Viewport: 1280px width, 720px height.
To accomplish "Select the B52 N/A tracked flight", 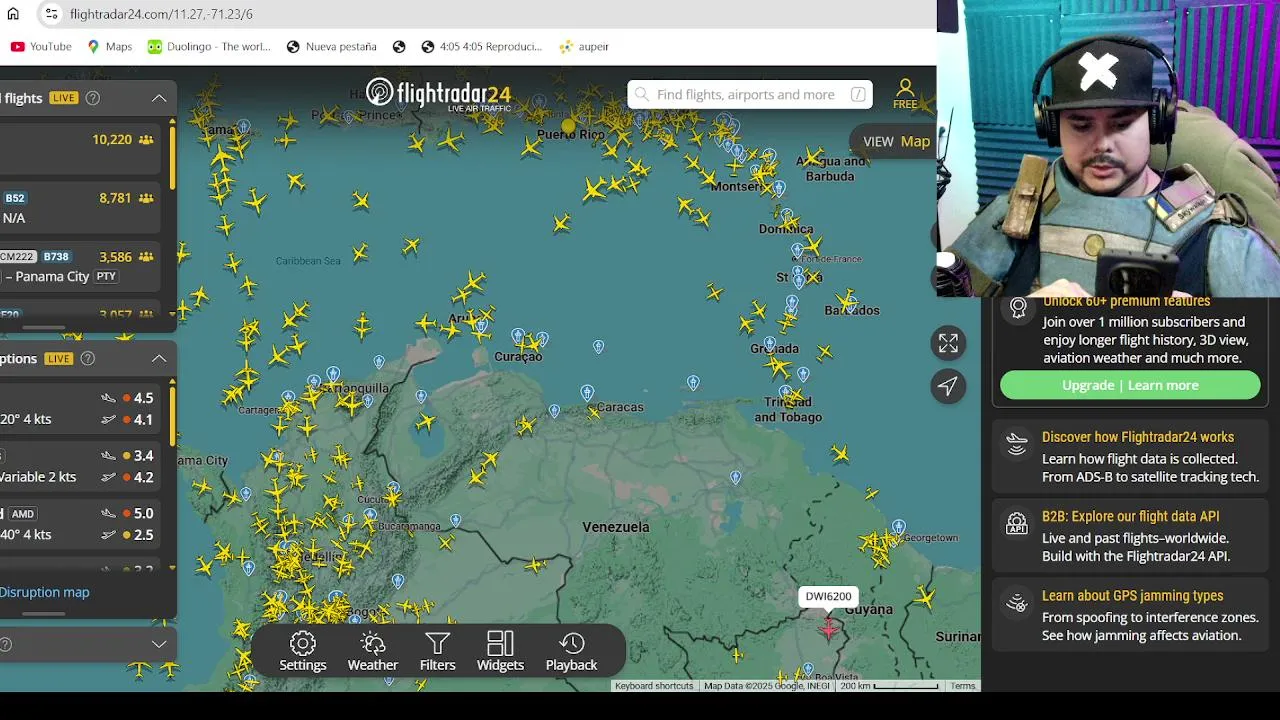I will pyautogui.click(x=80, y=208).
